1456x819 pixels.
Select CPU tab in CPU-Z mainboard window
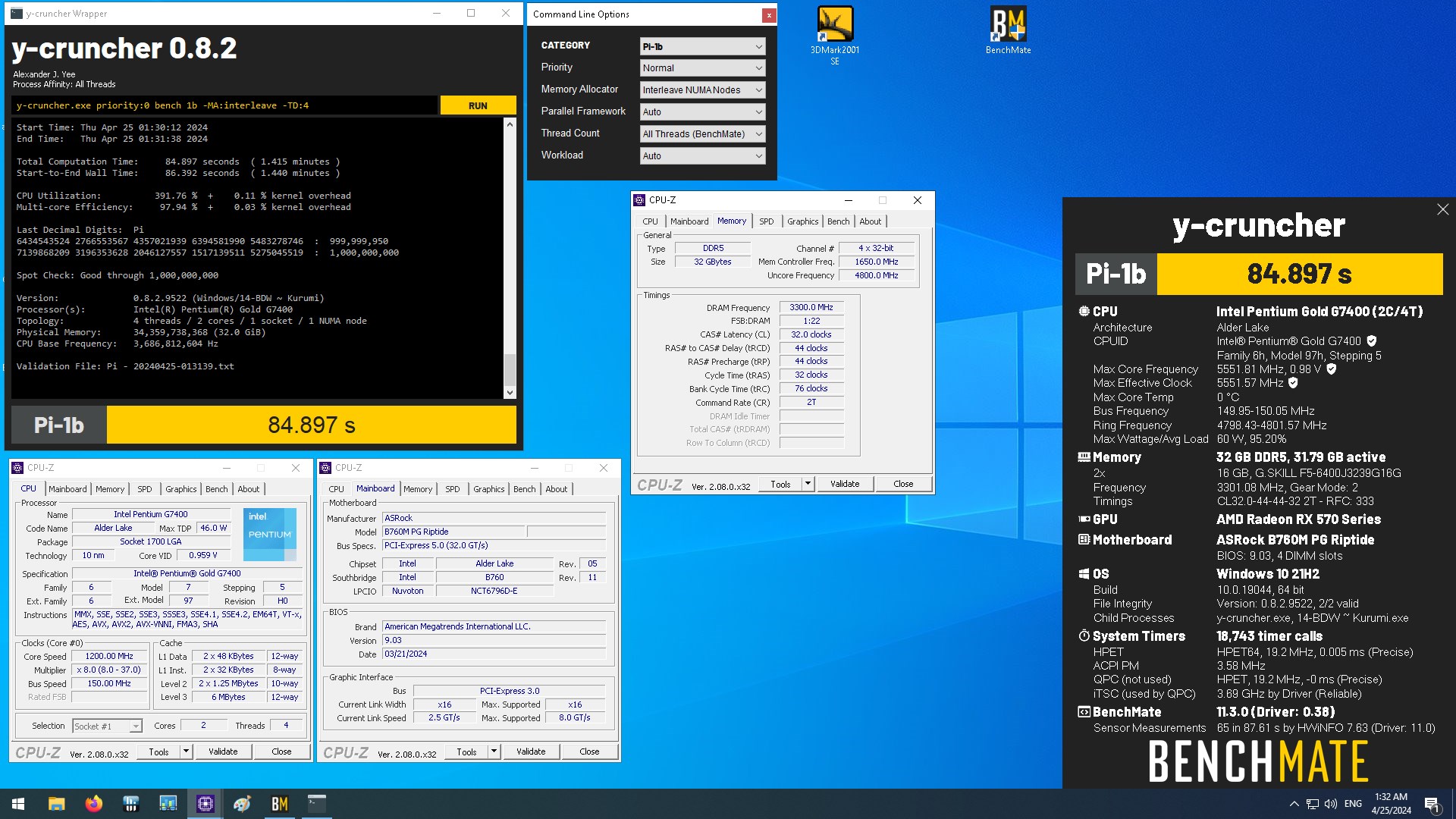coord(336,489)
